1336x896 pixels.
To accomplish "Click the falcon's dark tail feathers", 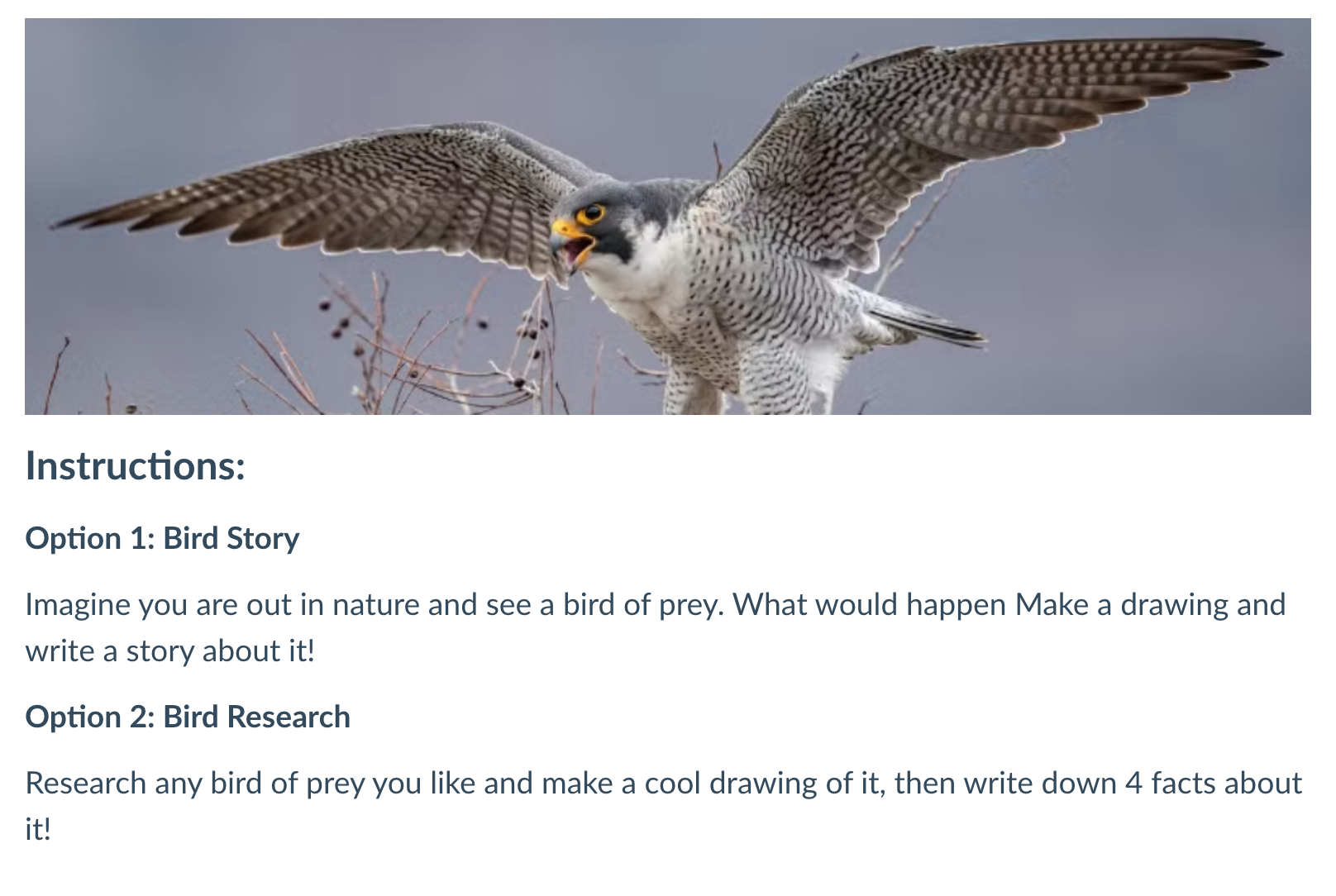I will tap(930, 322).
